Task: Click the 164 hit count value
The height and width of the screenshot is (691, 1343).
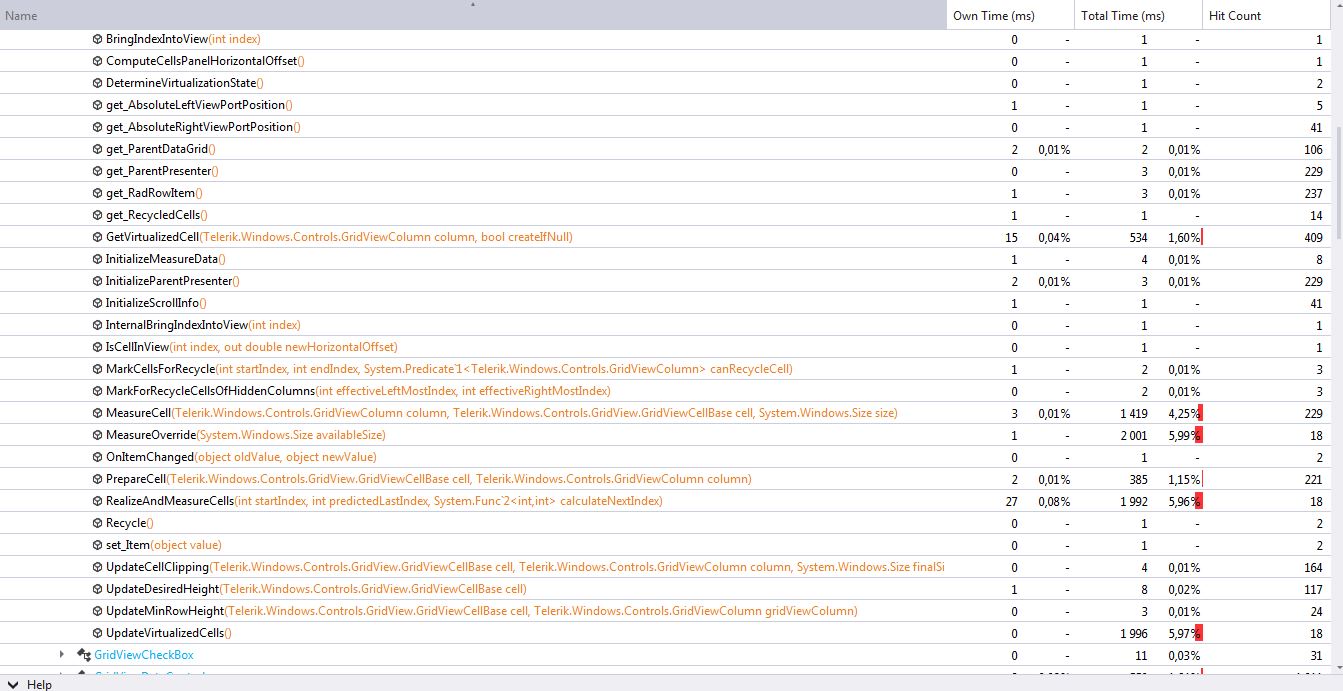Action: tap(1312, 567)
